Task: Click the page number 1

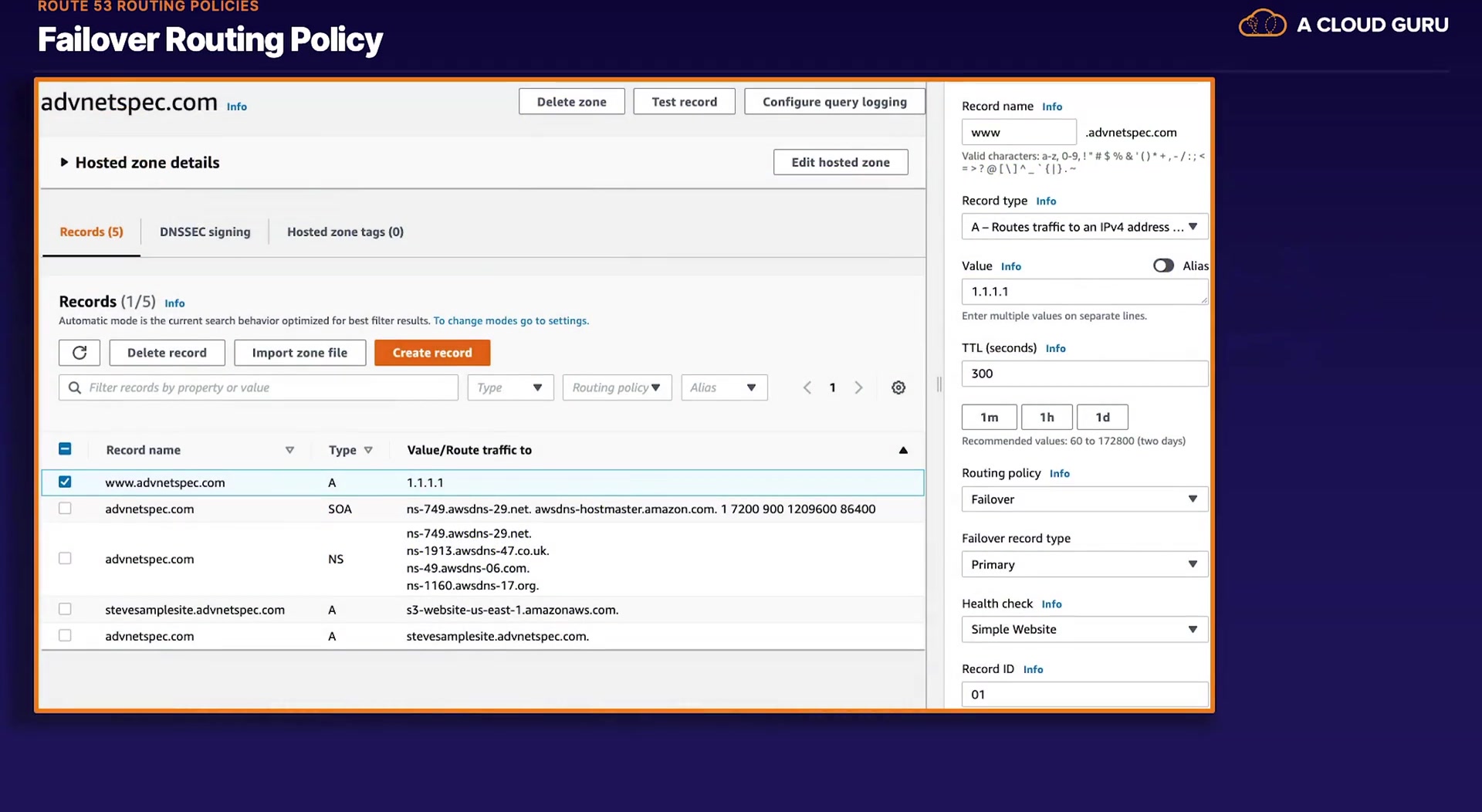Action: [x=832, y=387]
